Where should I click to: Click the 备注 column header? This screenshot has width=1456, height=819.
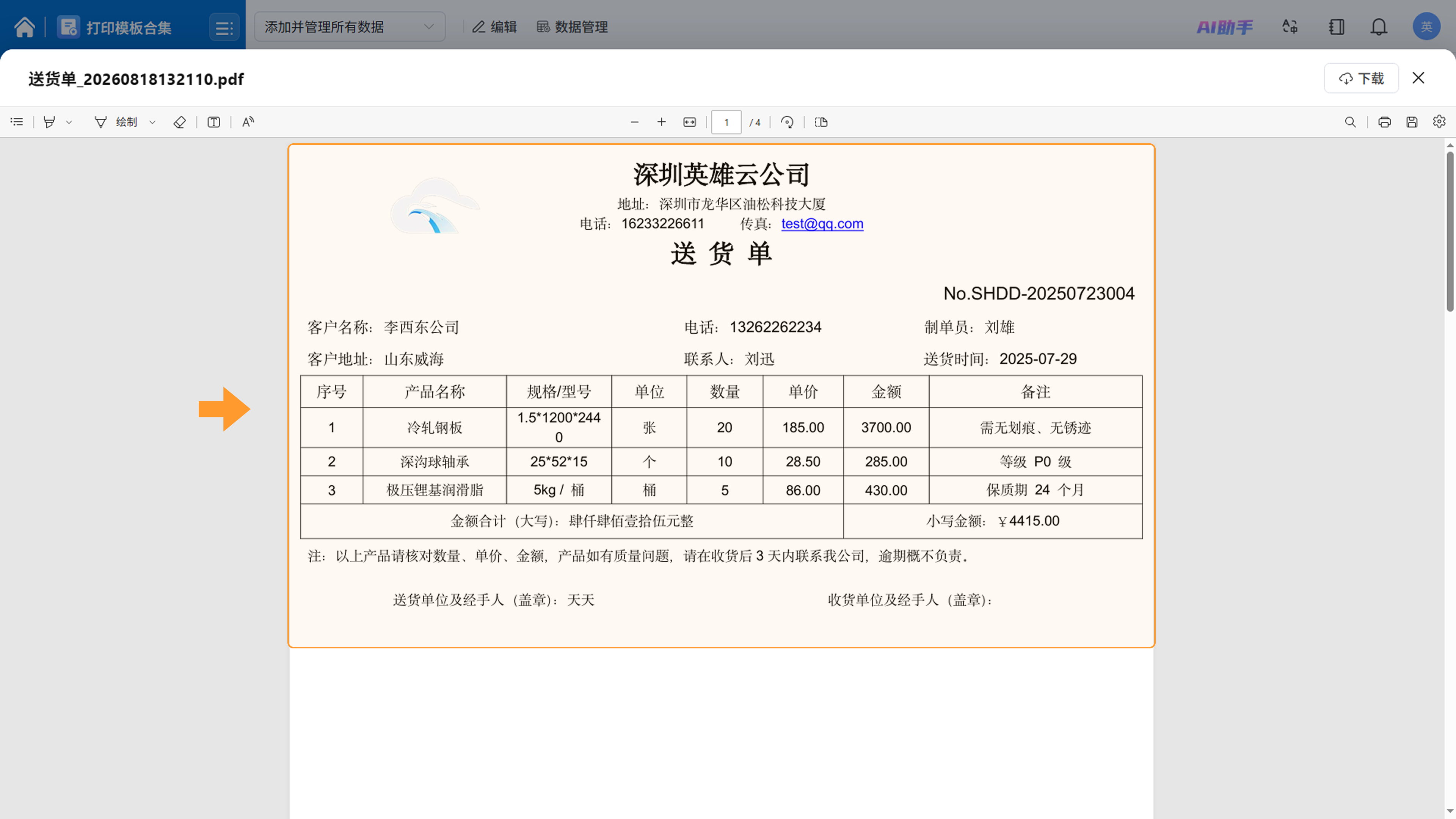(1036, 392)
